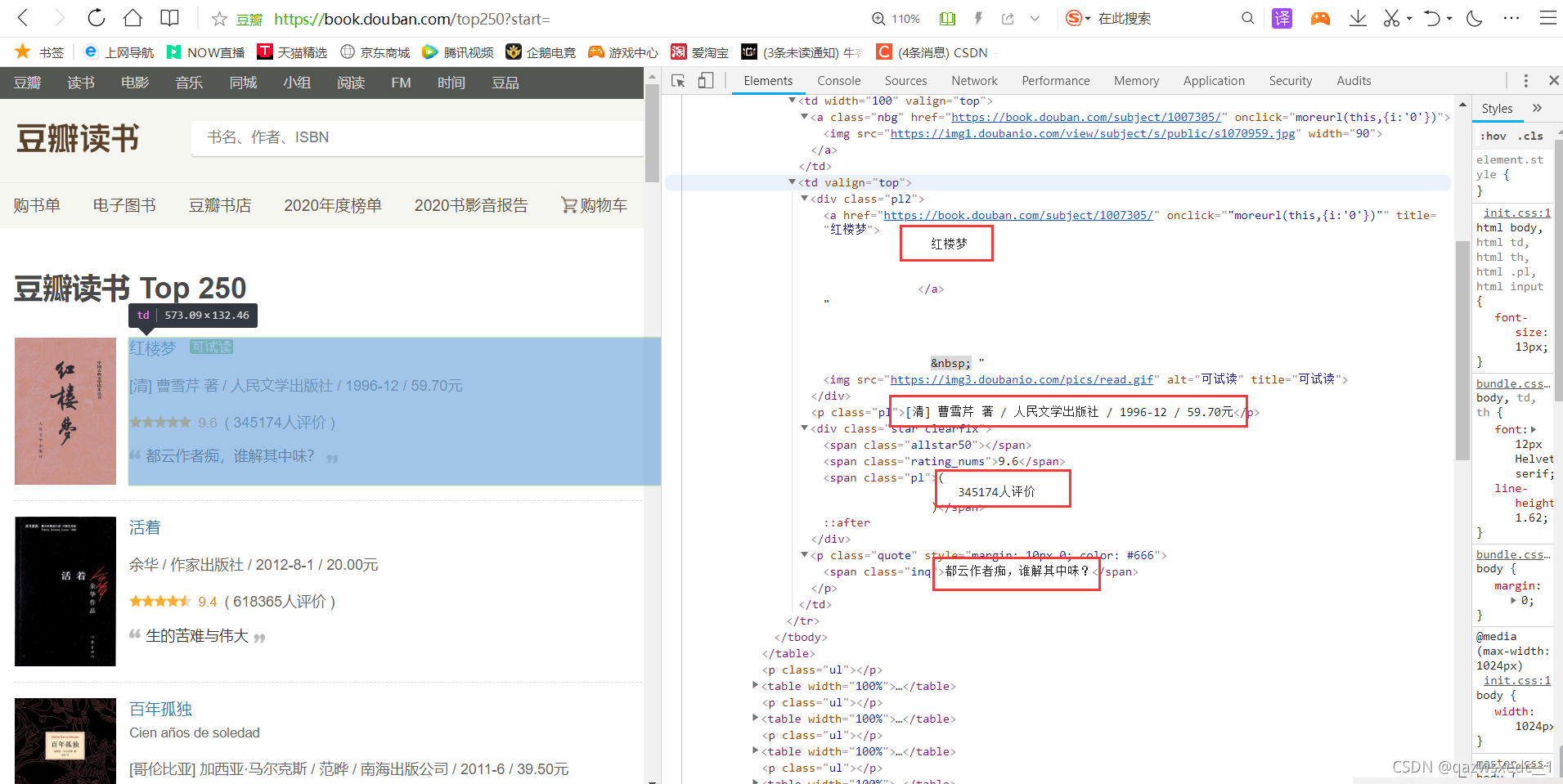
Task: Open the downloads arrow icon
Action: pyautogui.click(x=1358, y=18)
